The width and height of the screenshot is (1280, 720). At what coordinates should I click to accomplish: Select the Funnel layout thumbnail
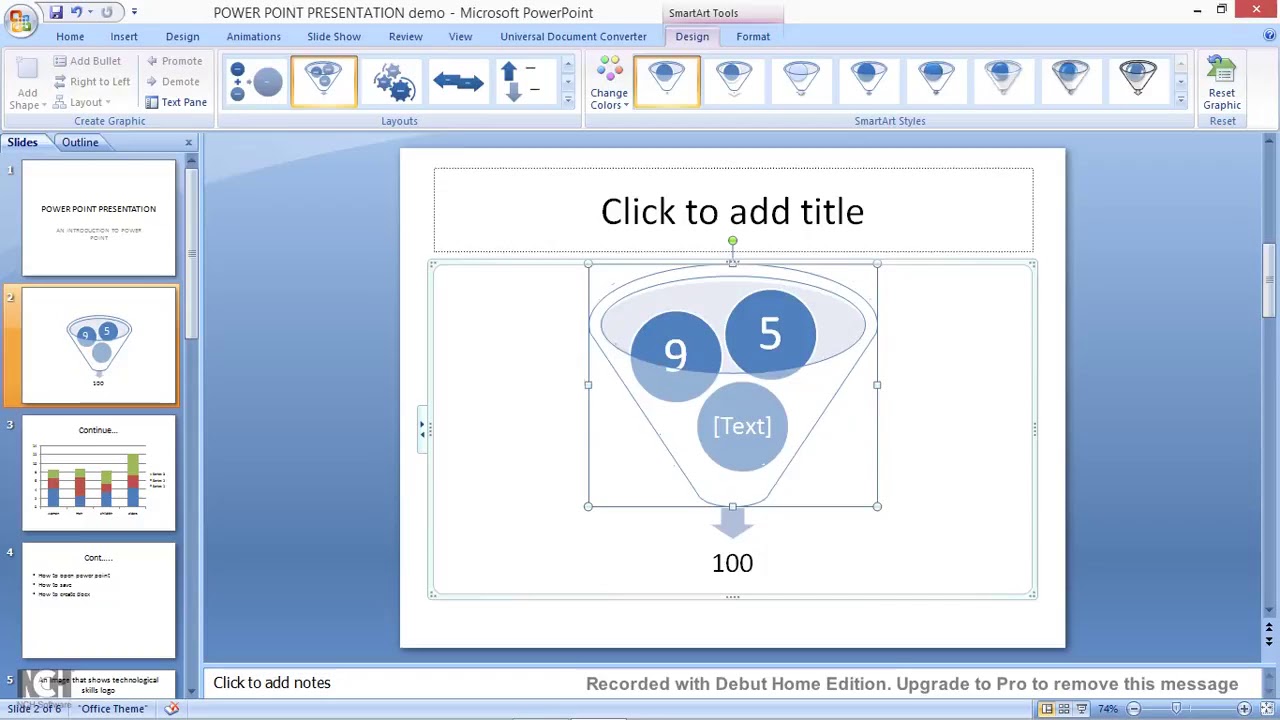tap(324, 82)
